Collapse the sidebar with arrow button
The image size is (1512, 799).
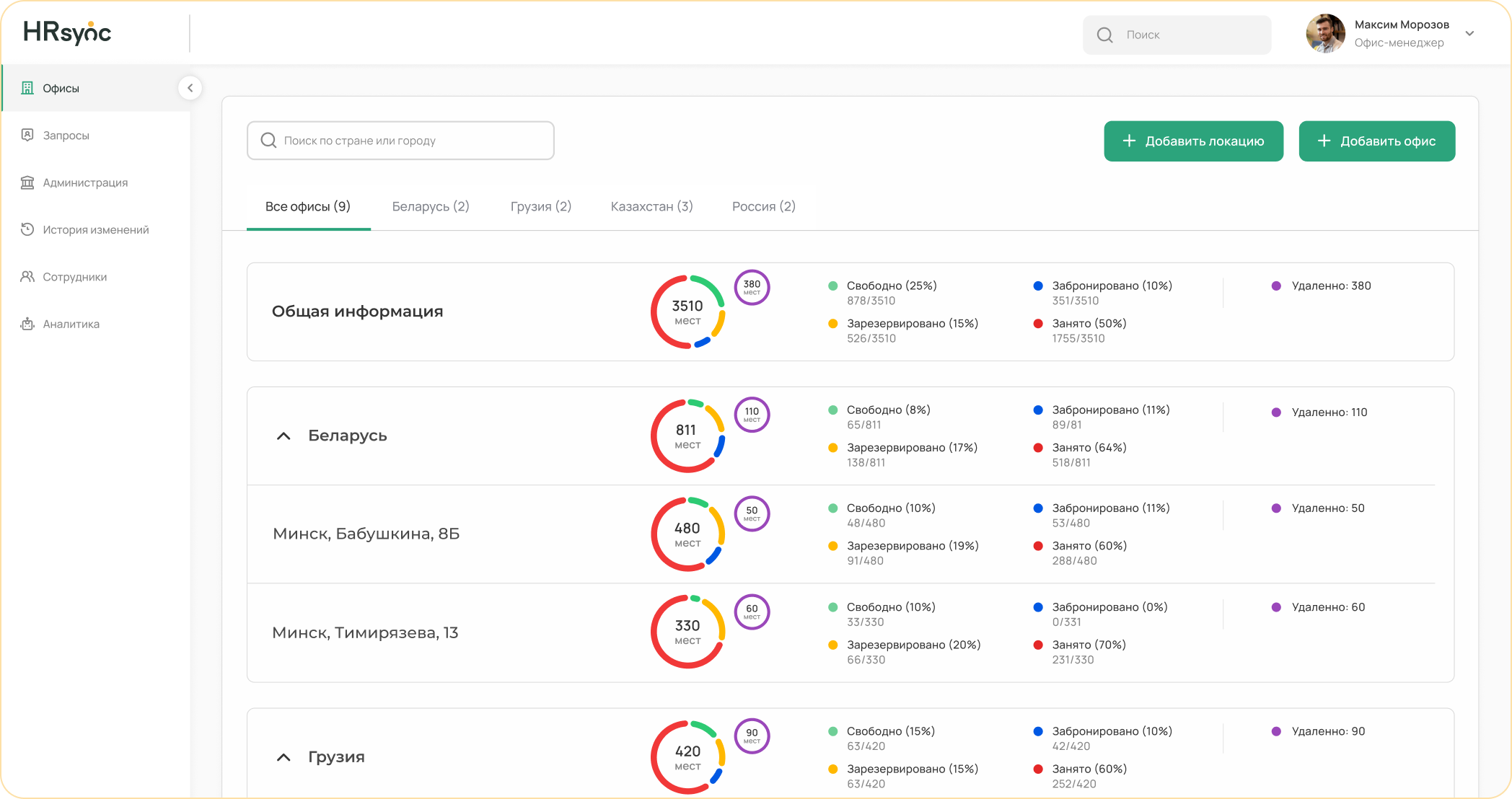(190, 88)
